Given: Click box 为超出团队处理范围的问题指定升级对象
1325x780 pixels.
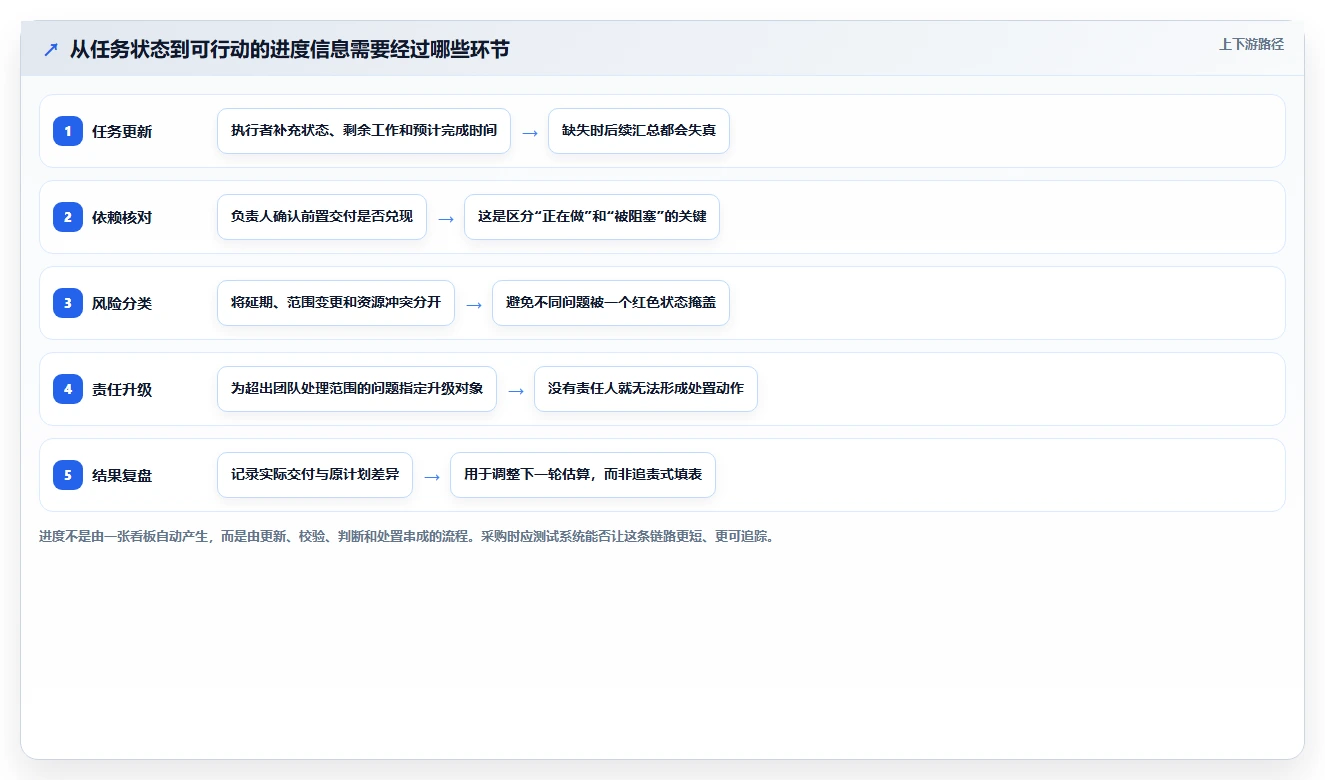Looking at the screenshot, I should click(357, 389).
